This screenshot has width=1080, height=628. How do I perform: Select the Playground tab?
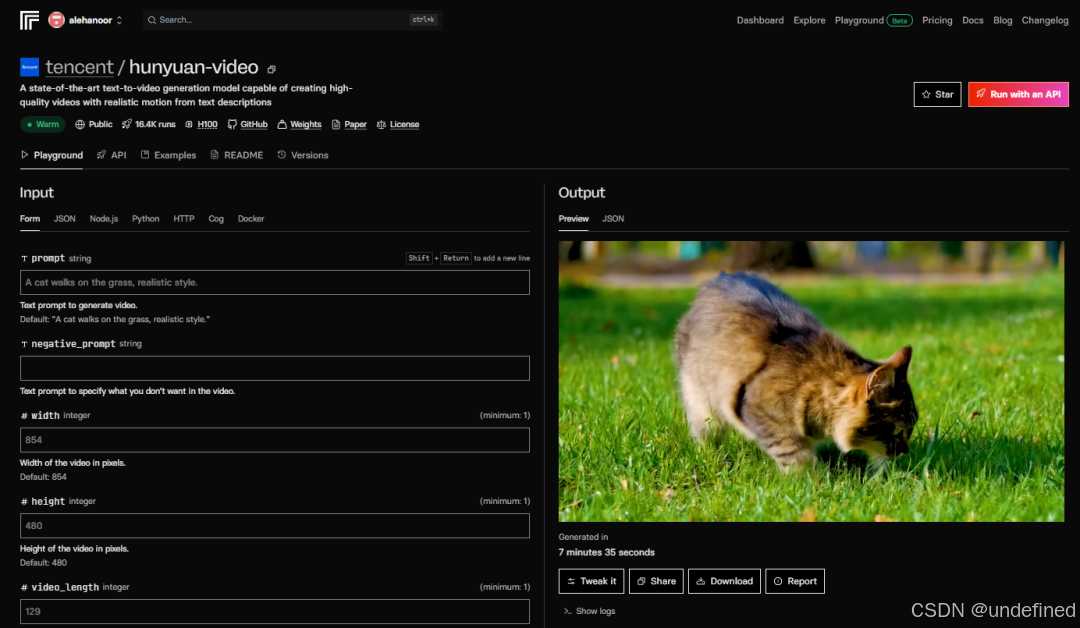point(52,156)
